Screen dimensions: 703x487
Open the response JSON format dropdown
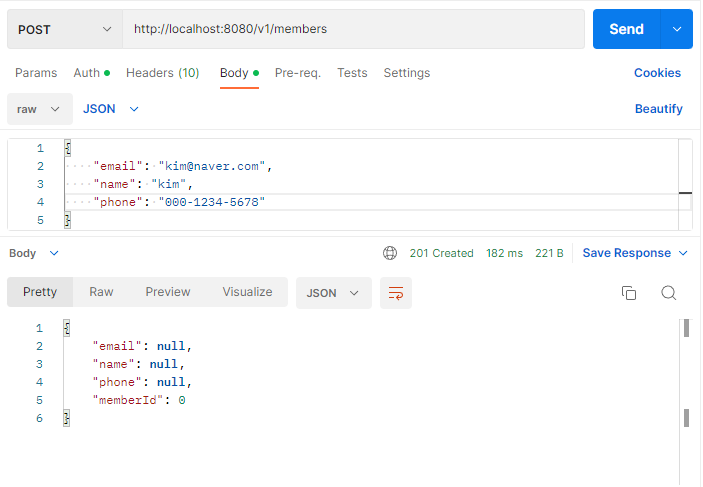pos(334,293)
